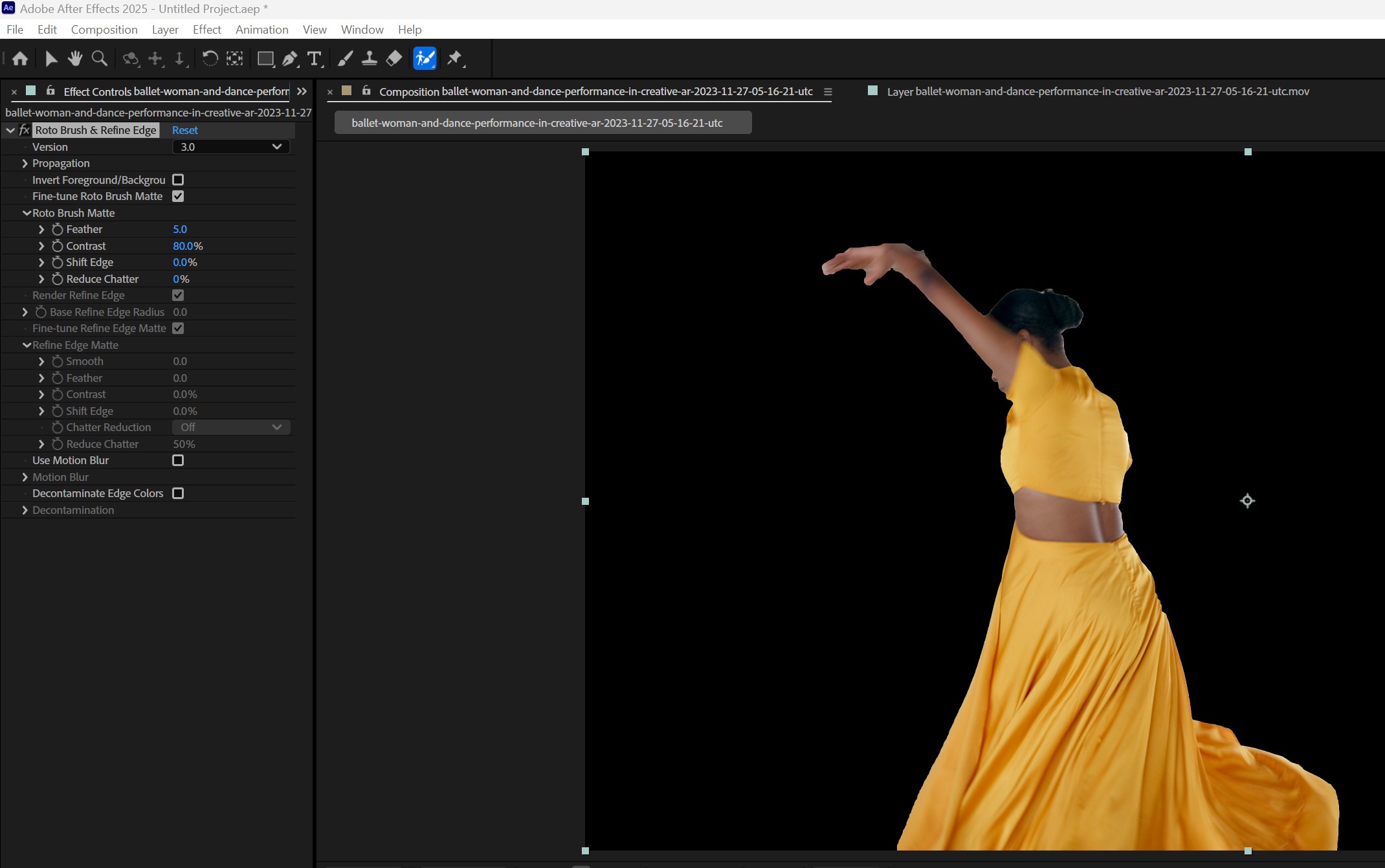
Task: Select the Puppet Pin tool
Action: [x=456, y=59]
